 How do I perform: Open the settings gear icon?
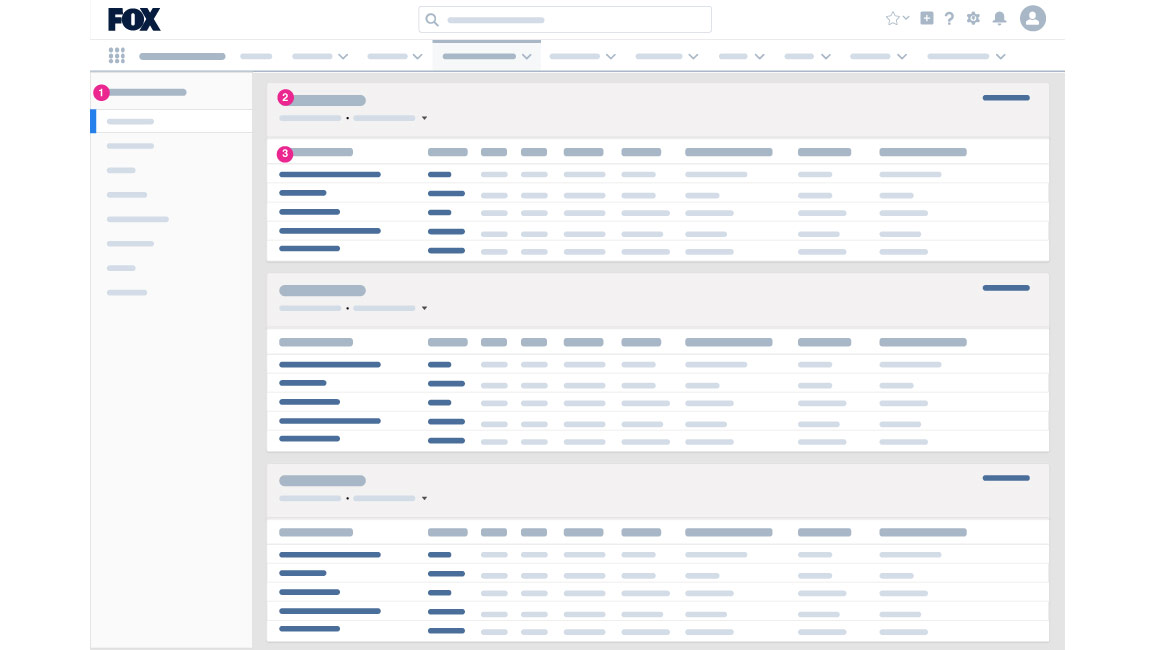(x=973, y=18)
